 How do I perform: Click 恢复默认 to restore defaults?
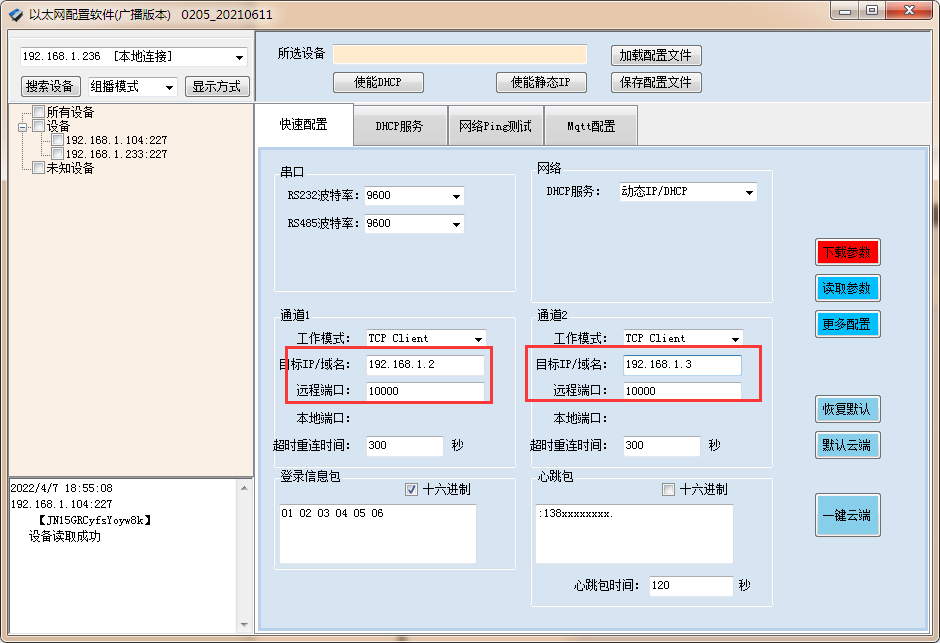point(847,409)
